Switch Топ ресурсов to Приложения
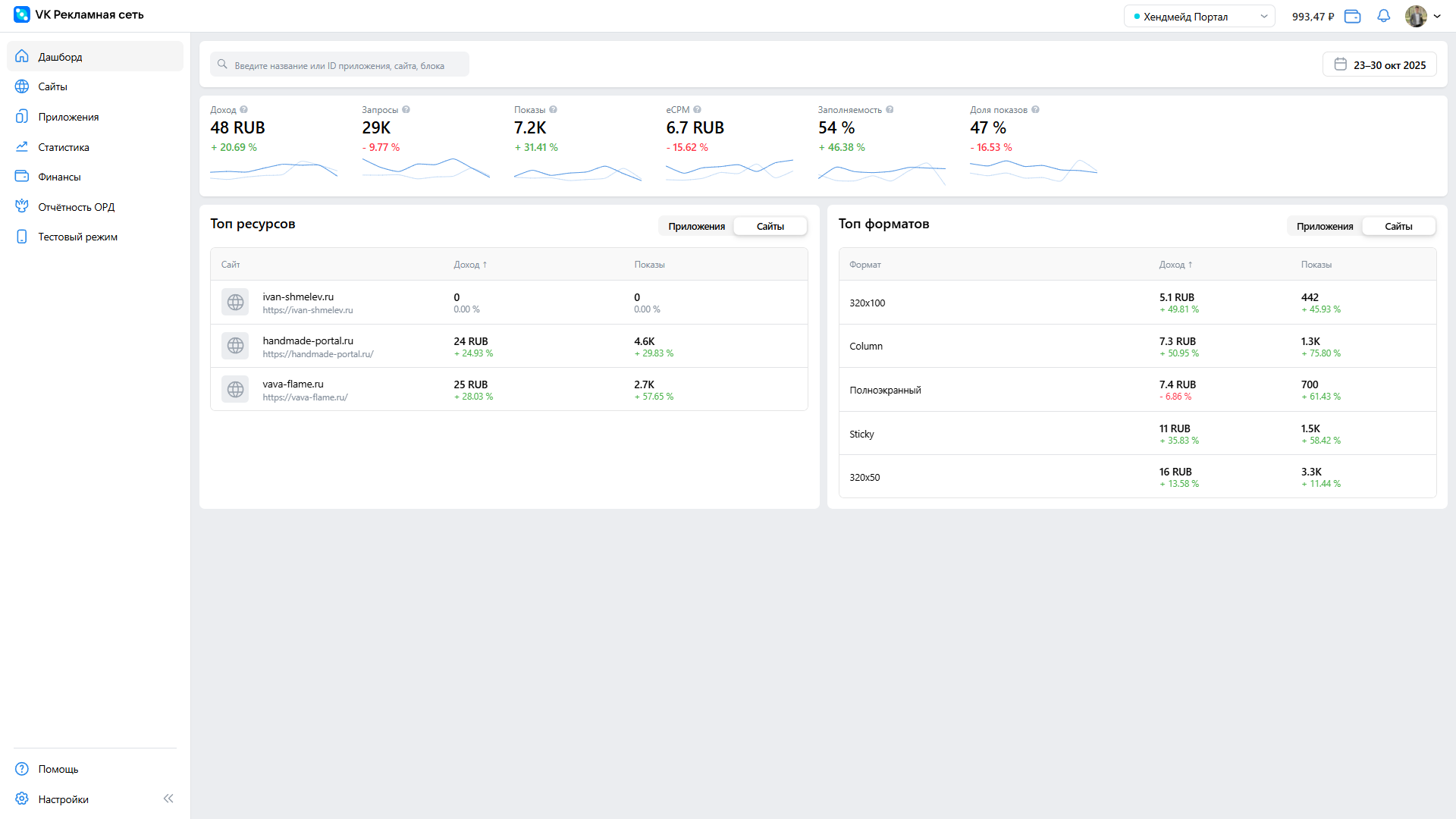This screenshot has width=1456, height=819. pos(696,226)
